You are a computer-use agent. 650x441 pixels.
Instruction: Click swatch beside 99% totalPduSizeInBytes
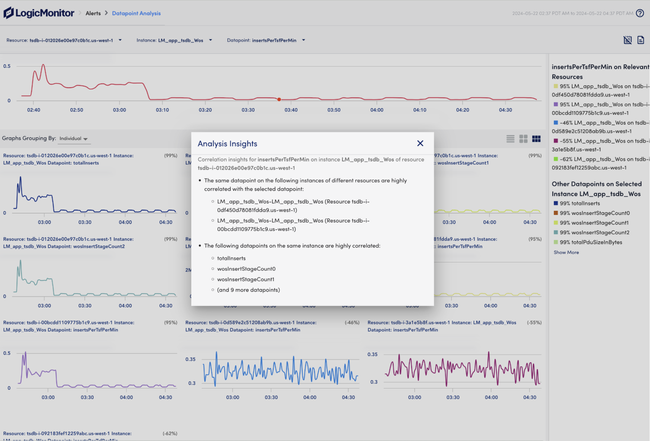tap(556, 242)
